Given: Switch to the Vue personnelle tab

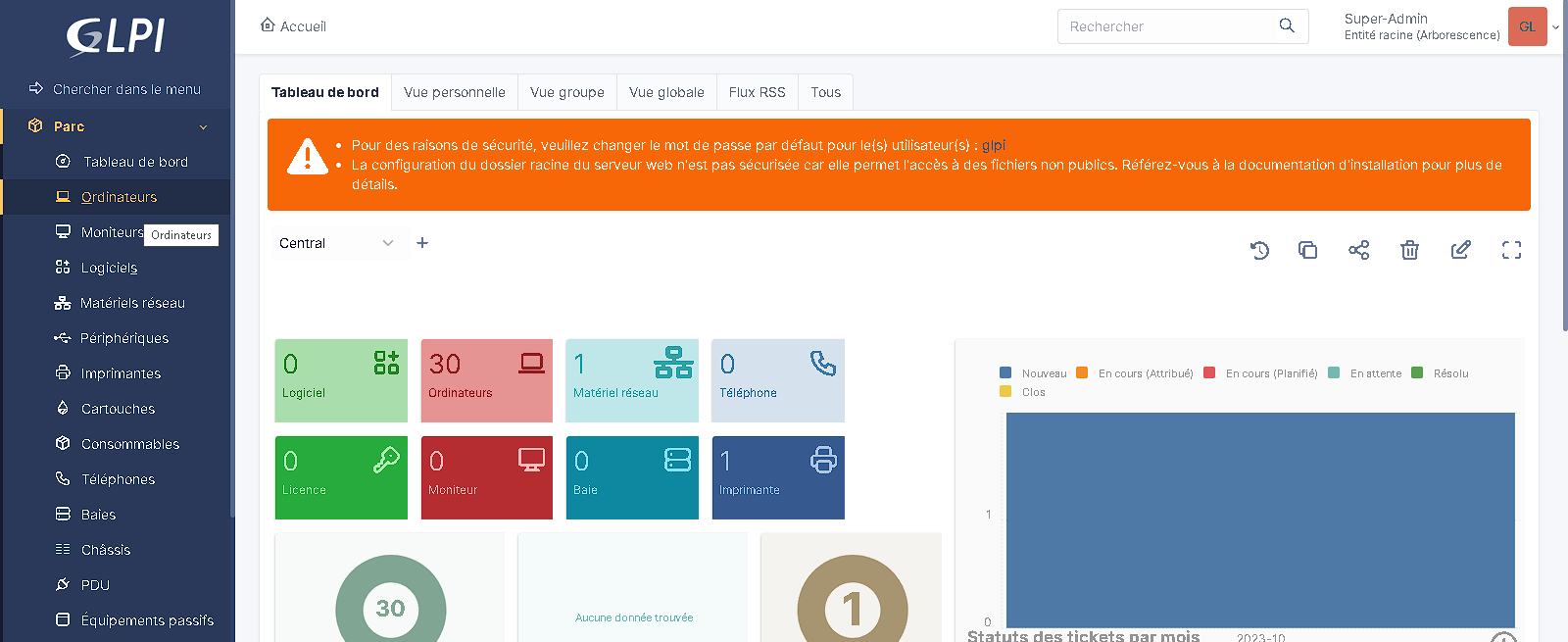Looking at the screenshot, I should pos(455,92).
